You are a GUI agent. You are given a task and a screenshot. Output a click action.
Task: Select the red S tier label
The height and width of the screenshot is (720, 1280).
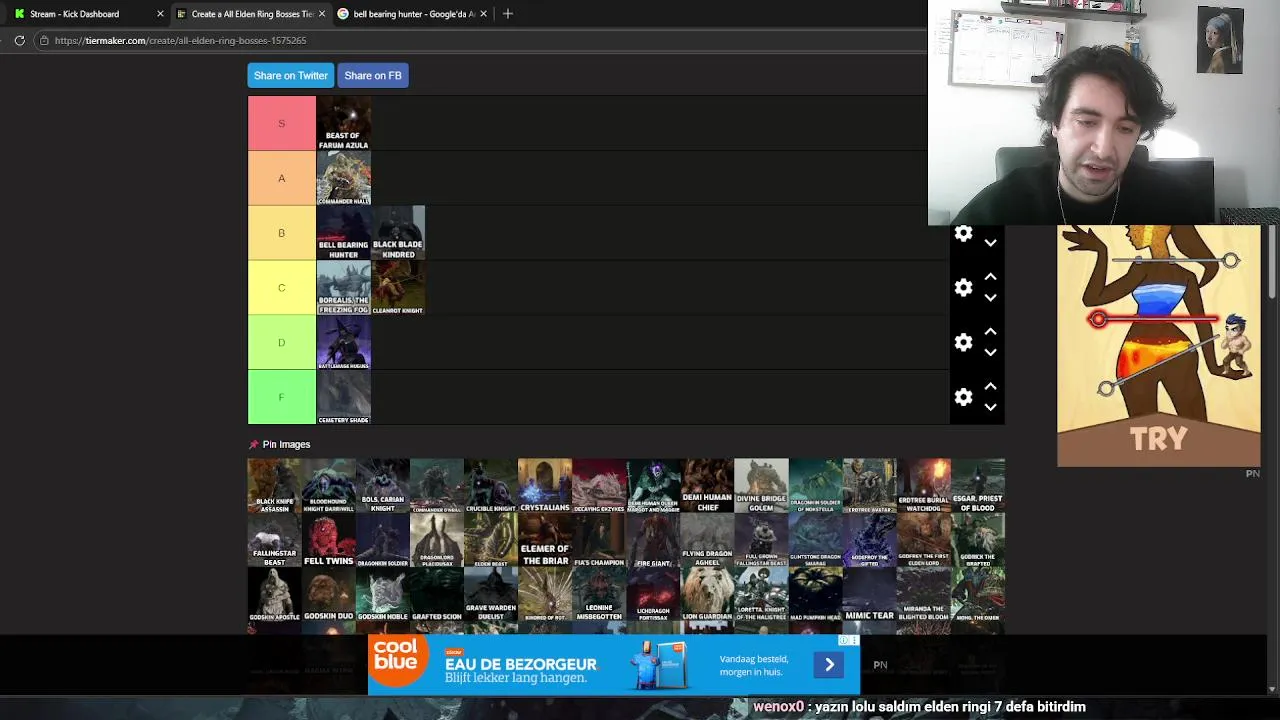click(282, 123)
